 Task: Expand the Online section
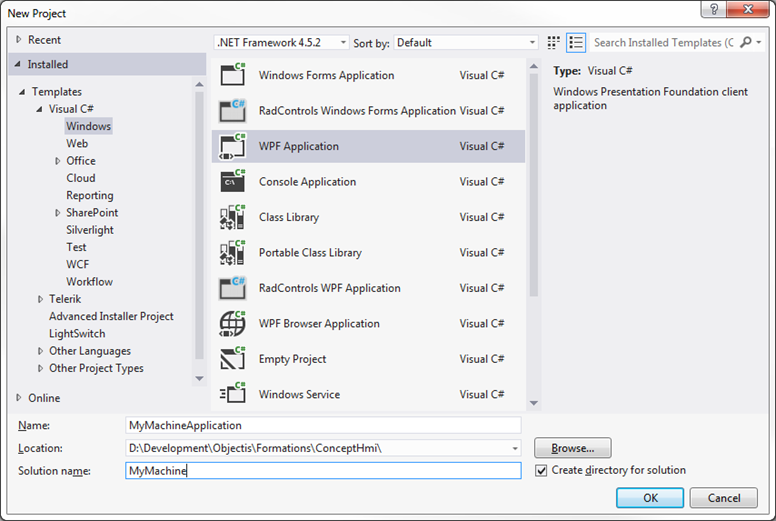coord(19,397)
